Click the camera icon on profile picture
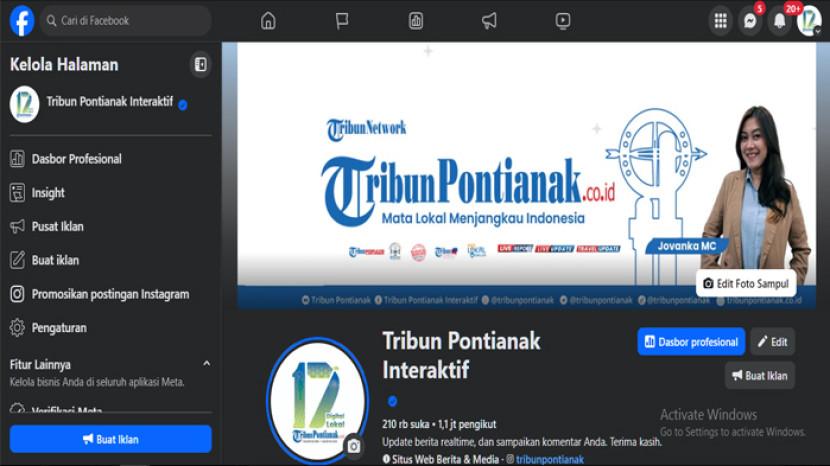830x466 pixels. tap(353, 446)
